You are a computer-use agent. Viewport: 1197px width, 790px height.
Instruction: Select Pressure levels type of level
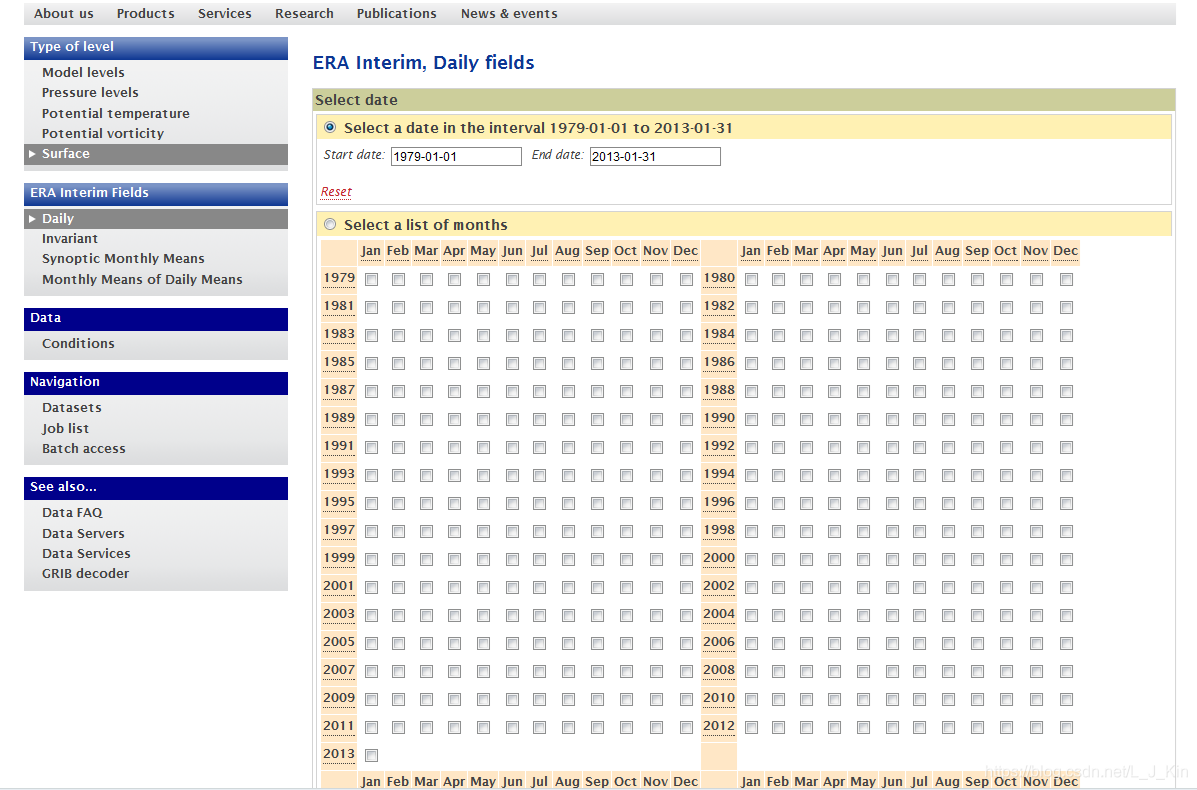click(90, 92)
